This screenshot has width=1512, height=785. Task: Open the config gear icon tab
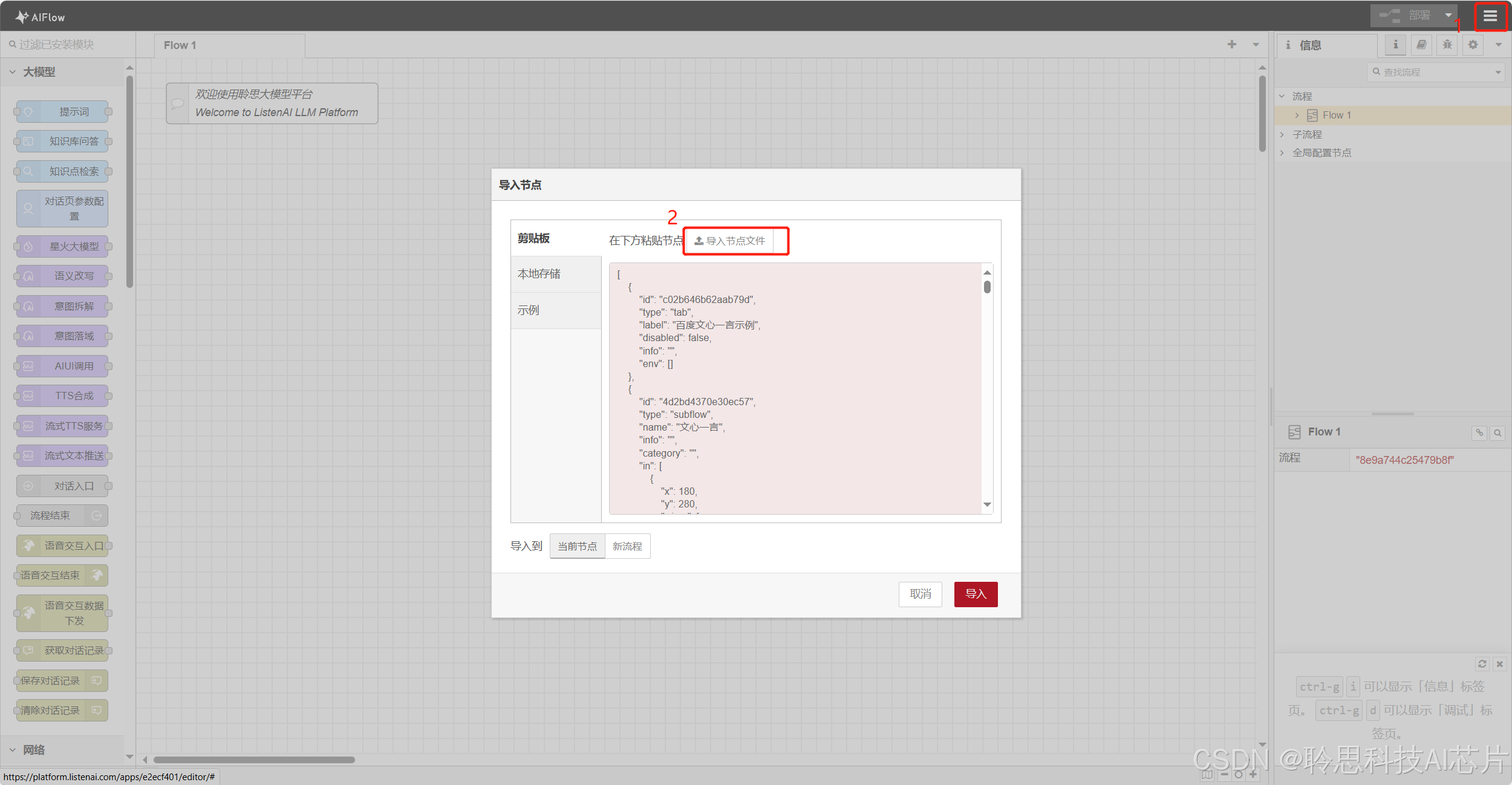point(1473,45)
